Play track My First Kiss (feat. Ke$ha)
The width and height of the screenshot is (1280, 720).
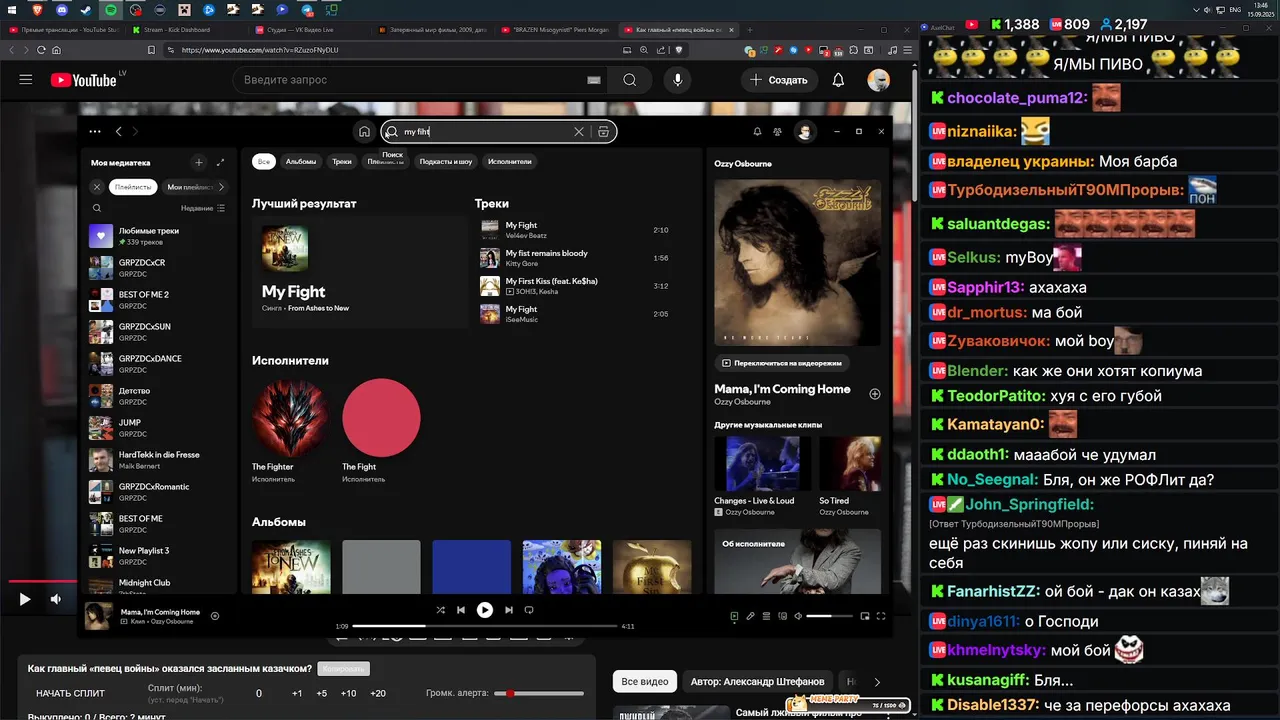pos(575,286)
